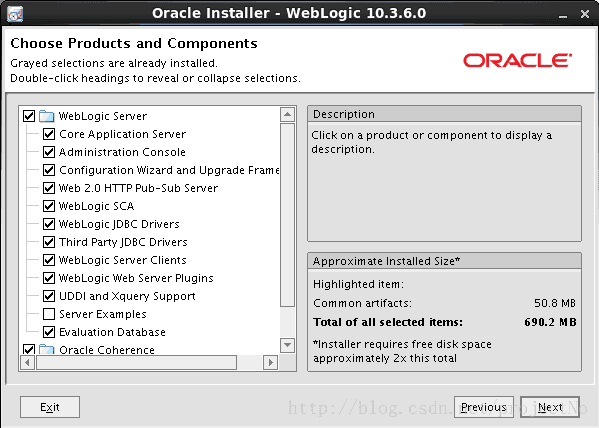Screen dimensions: 599x428
Task: Uncheck the Evaluation Database checkbox
Action: (49, 332)
